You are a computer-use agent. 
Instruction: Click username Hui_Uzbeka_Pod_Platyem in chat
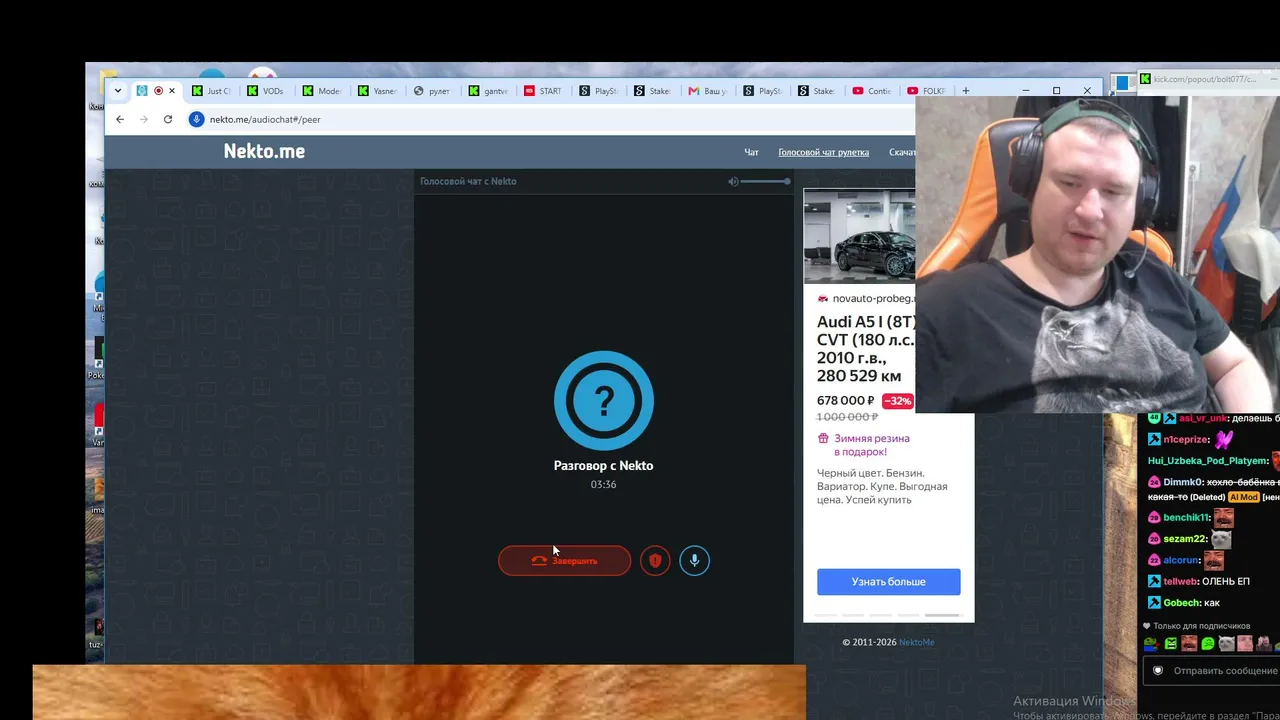[x=1208, y=461]
